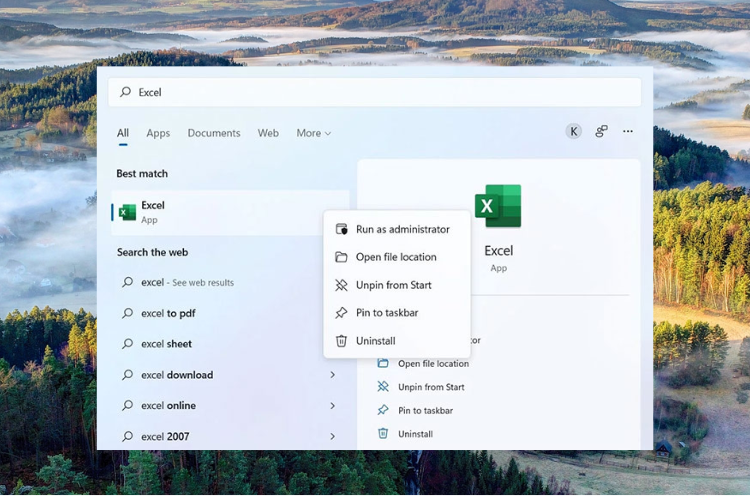The image size is (750, 500).
Task: Click the large Excel logo in preview pane
Action: [x=498, y=206]
